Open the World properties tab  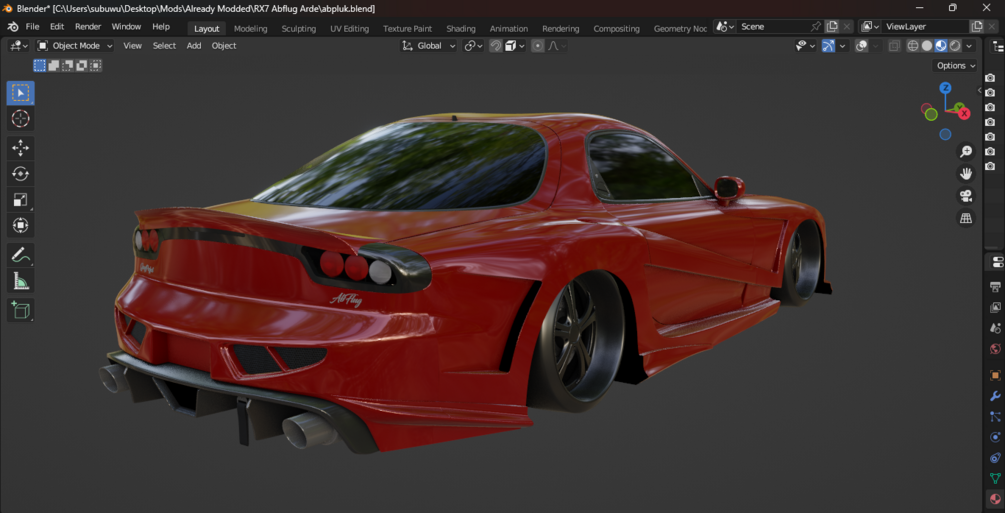(x=995, y=349)
